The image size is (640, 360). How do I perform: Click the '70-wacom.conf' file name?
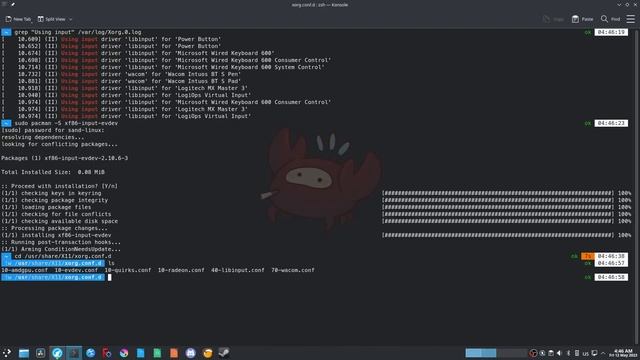pyautogui.click(x=293, y=270)
